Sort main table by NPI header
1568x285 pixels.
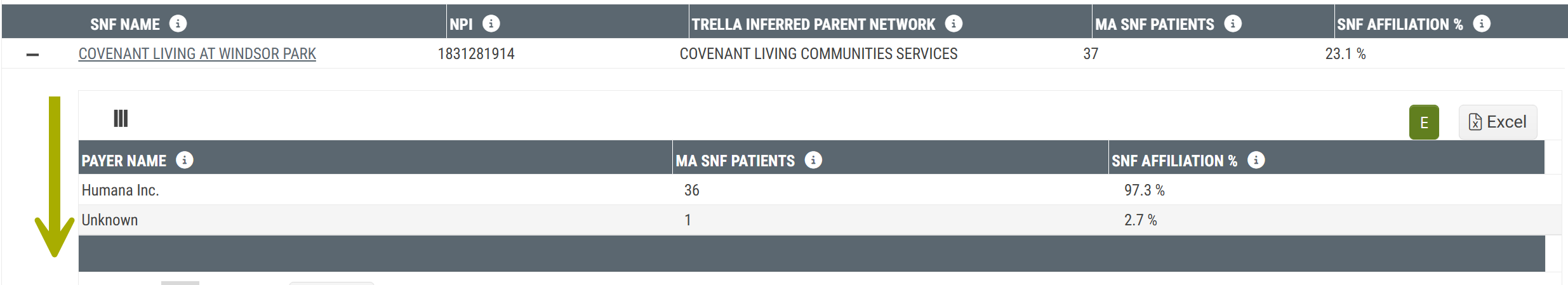pyautogui.click(x=461, y=24)
